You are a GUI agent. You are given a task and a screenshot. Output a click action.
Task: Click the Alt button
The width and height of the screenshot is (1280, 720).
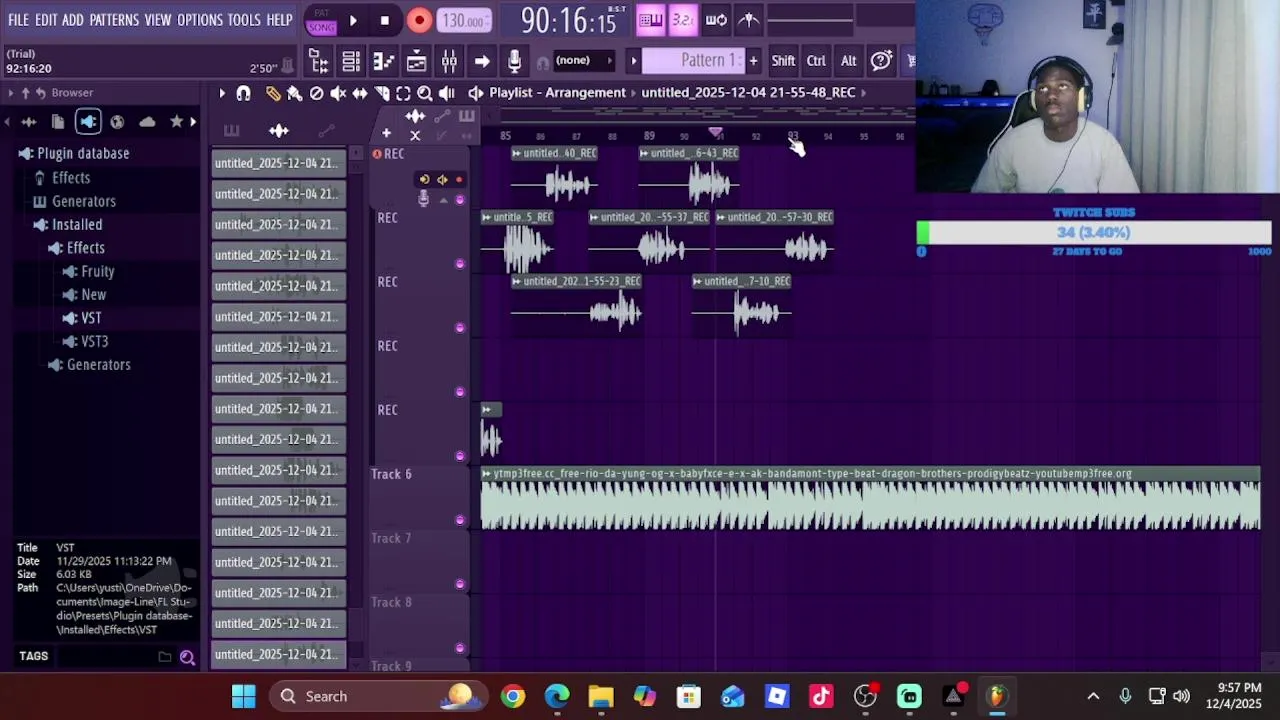[x=848, y=61]
